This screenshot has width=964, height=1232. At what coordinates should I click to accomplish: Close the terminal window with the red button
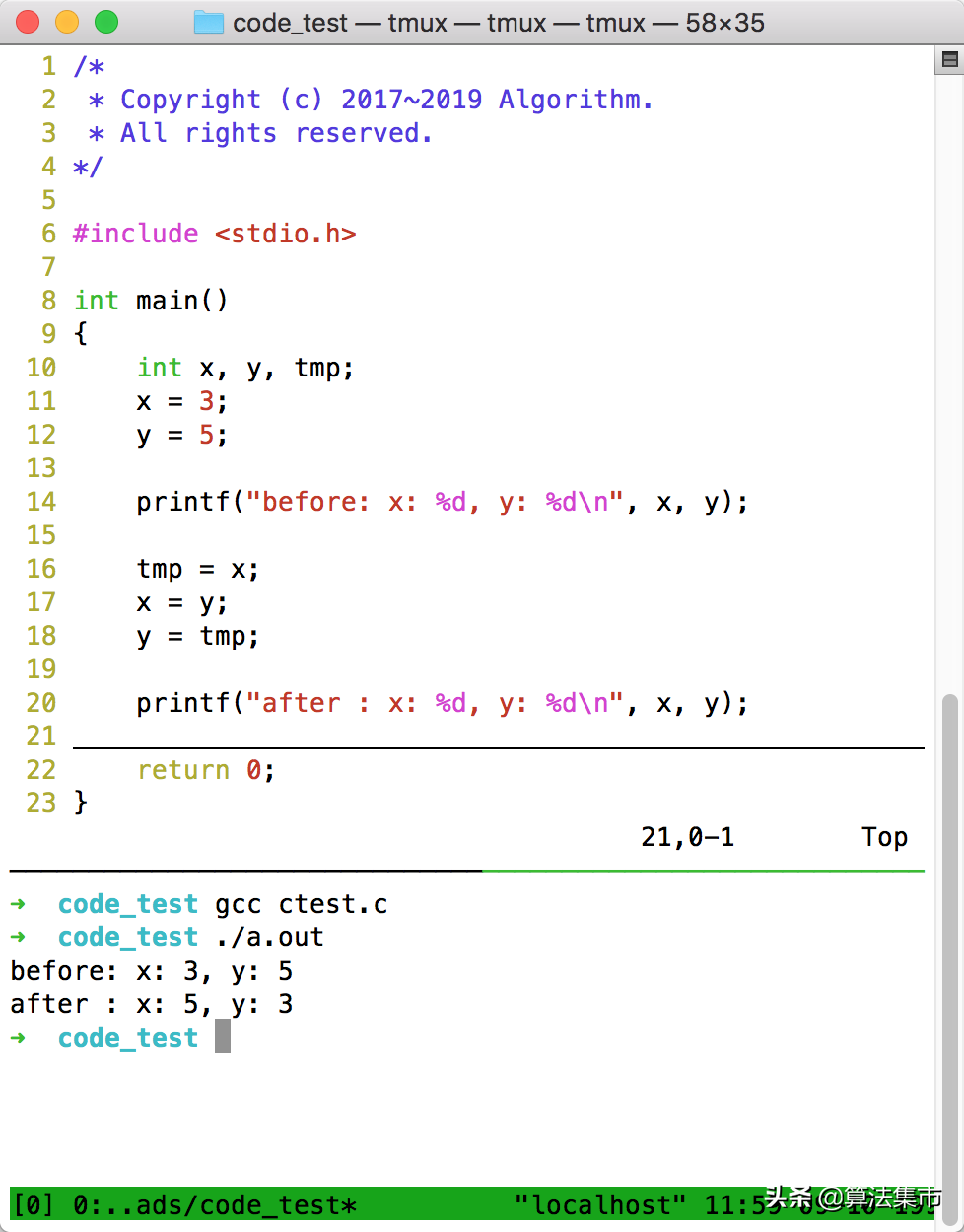[x=29, y=22]
